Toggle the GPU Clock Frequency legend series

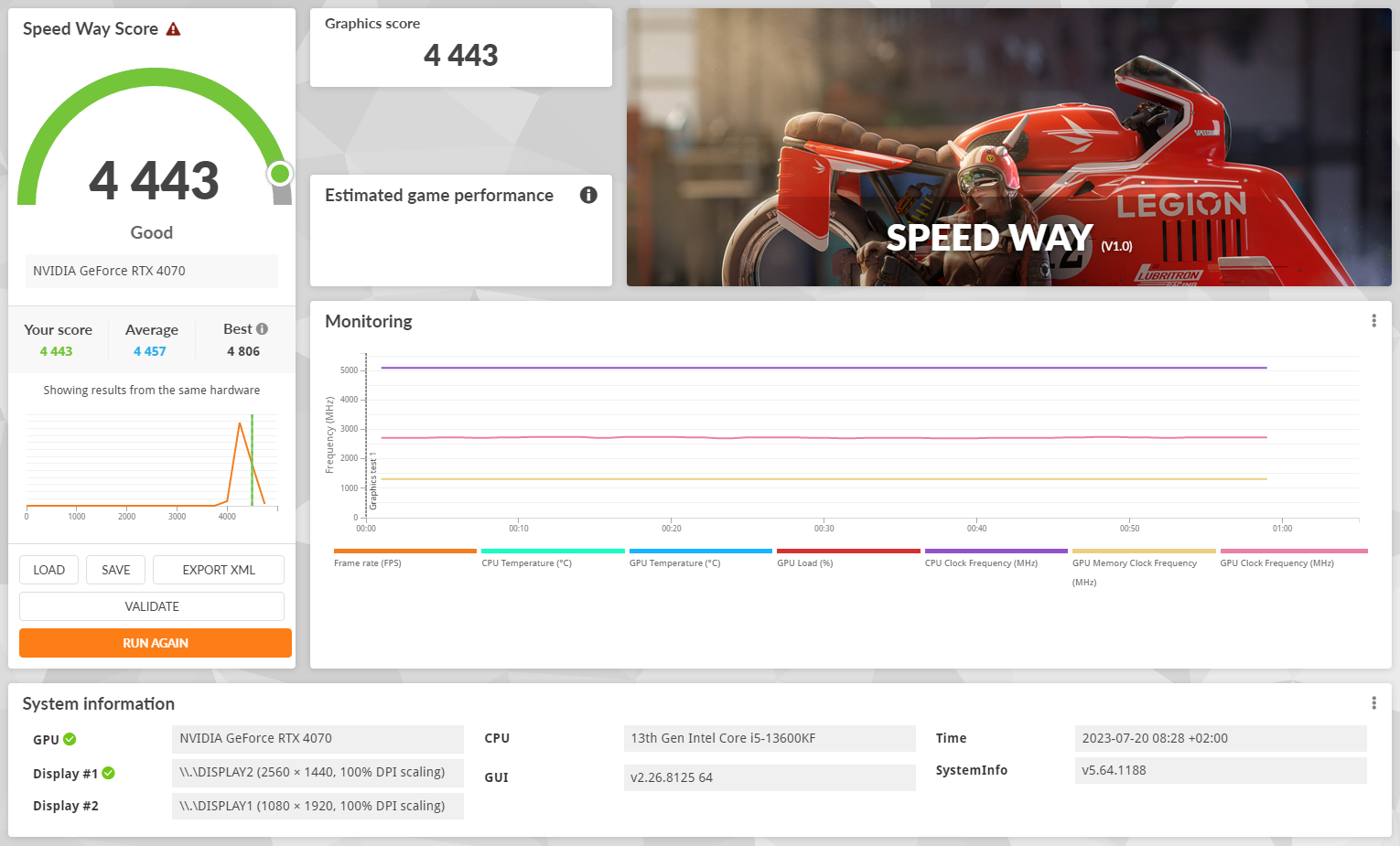point(1276,563)
